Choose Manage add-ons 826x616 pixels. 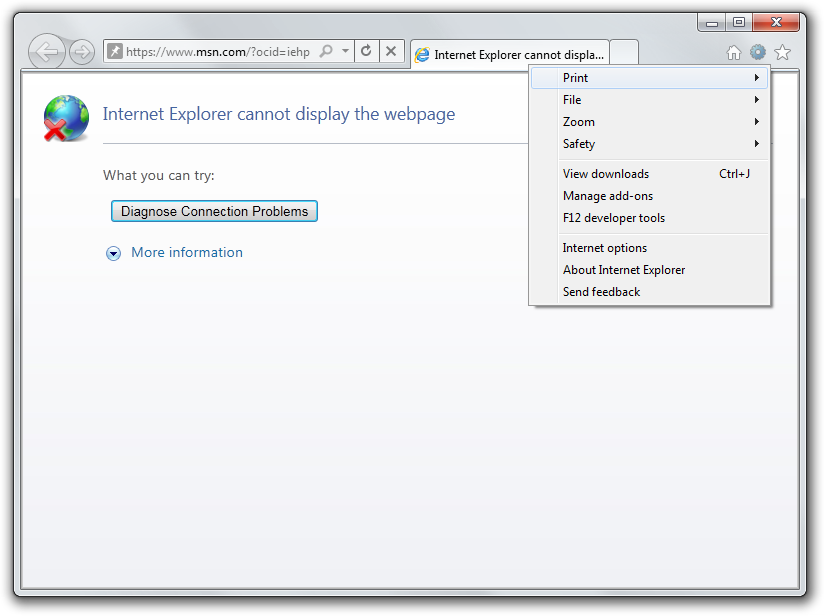649,196
